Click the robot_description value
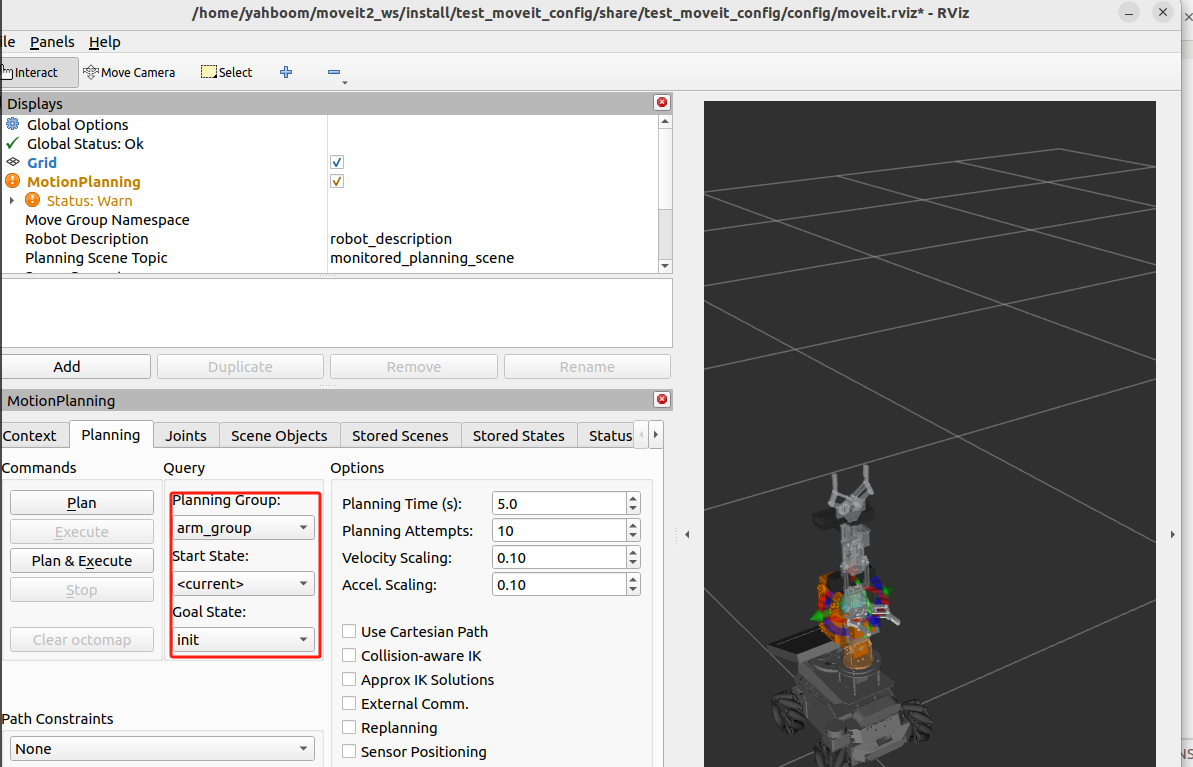Viewport: 1193px width, 767px height. tap(391, 239)
